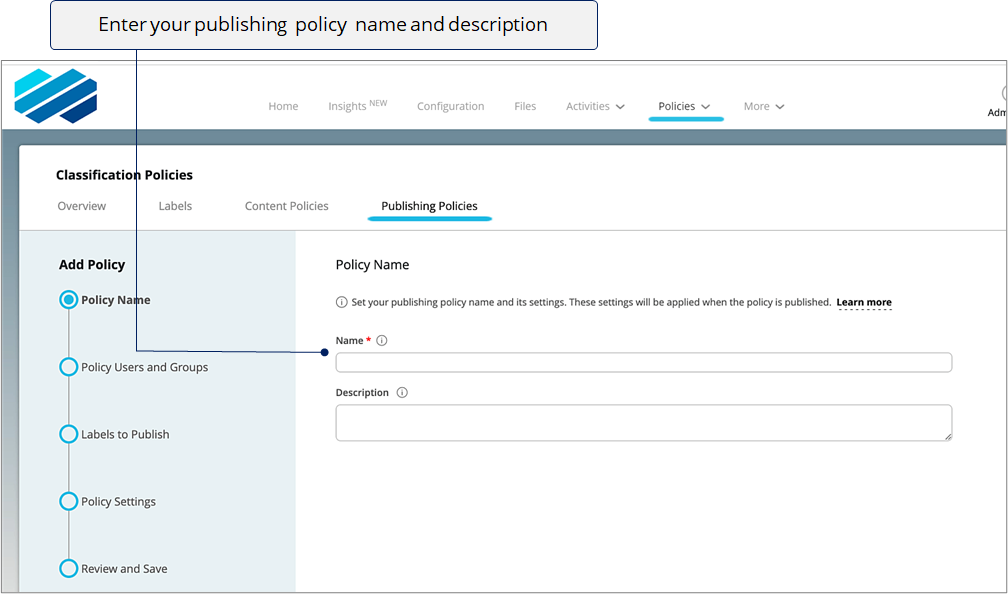
Task: Click info icon before settings hint text
Action: click(342, 302)
